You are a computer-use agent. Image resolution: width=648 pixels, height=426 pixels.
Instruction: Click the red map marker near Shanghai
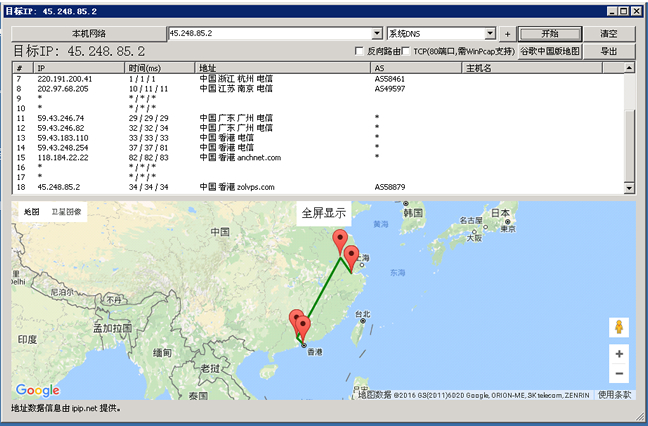[x=352, y=254]
